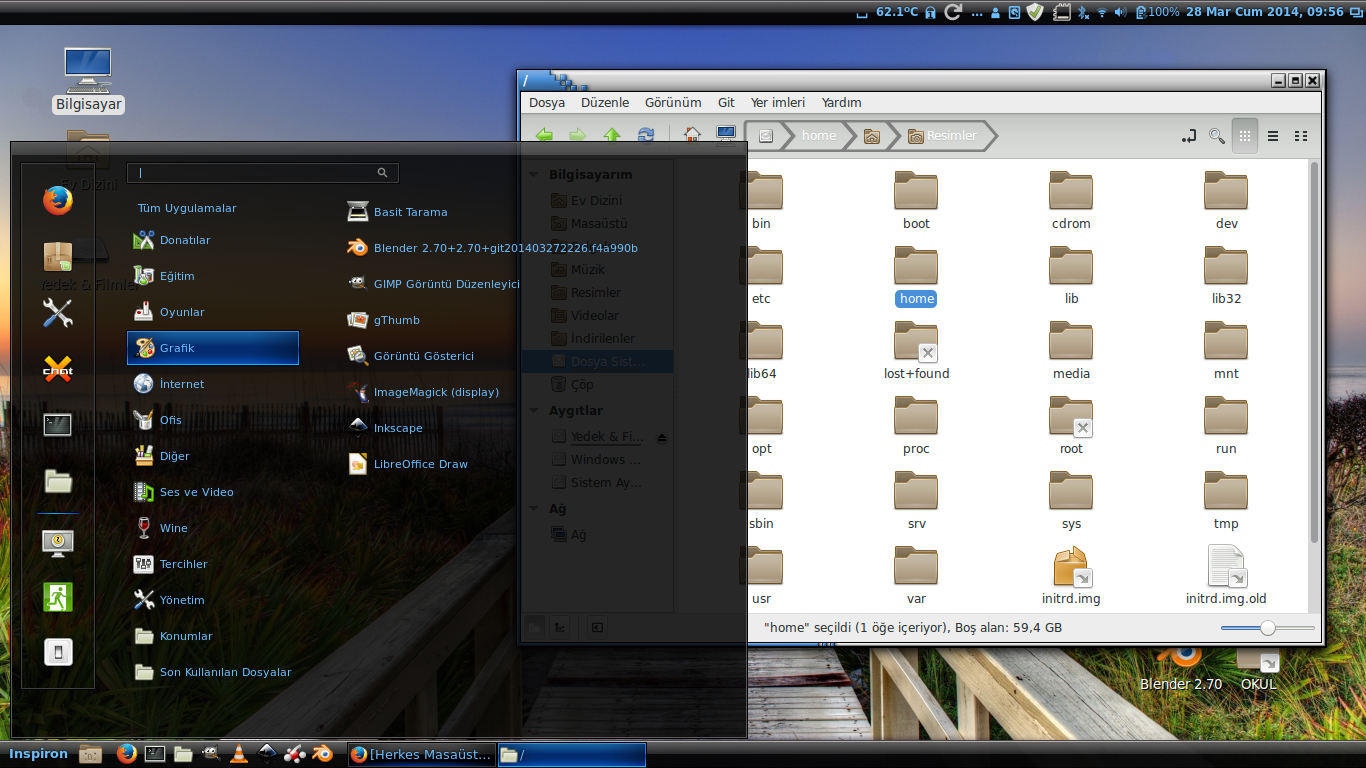Click the menu search input field
1366x768 pixels.
pyautogui.click(x=263, y=172)
